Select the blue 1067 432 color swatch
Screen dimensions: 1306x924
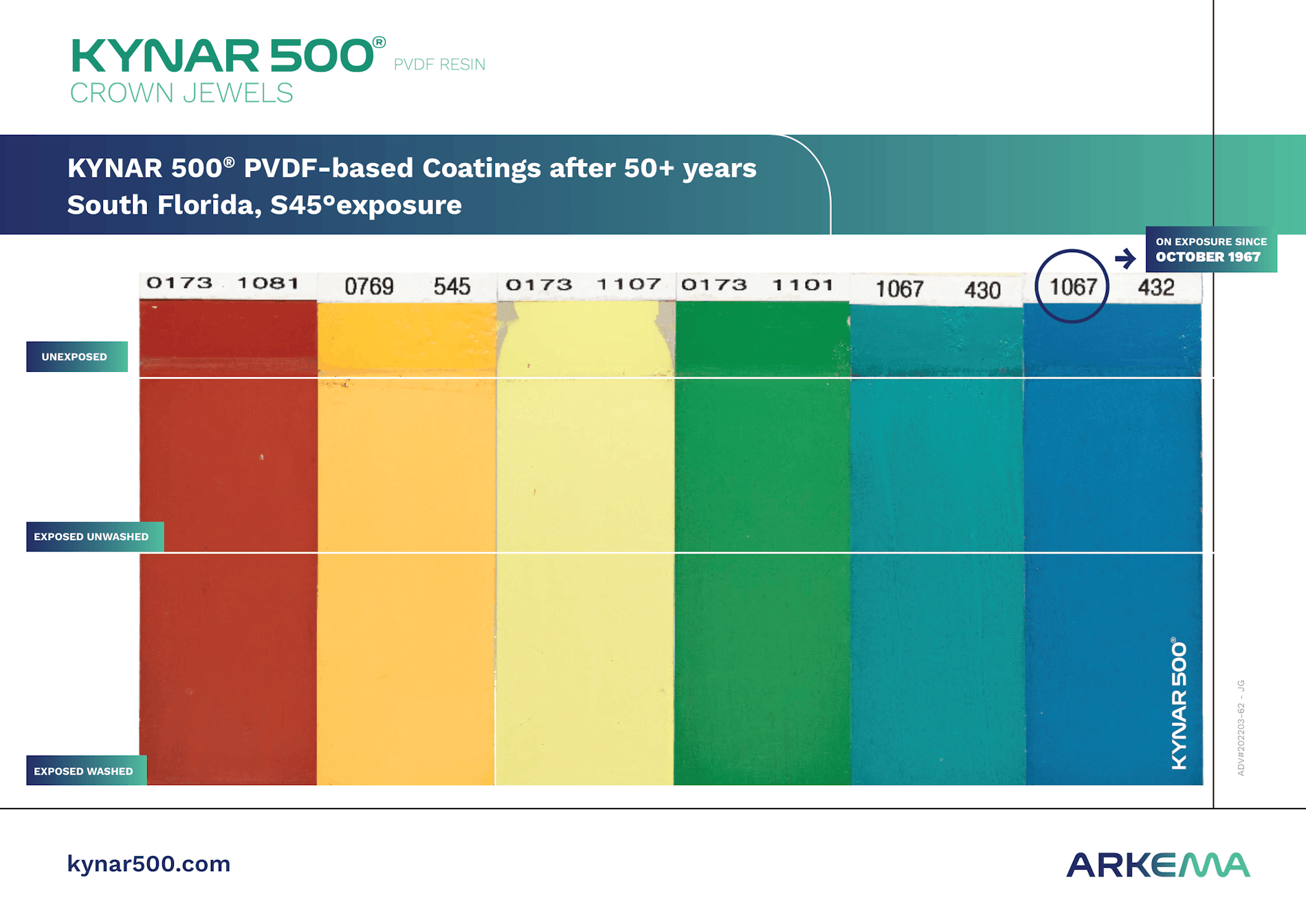coord(1114,544)
